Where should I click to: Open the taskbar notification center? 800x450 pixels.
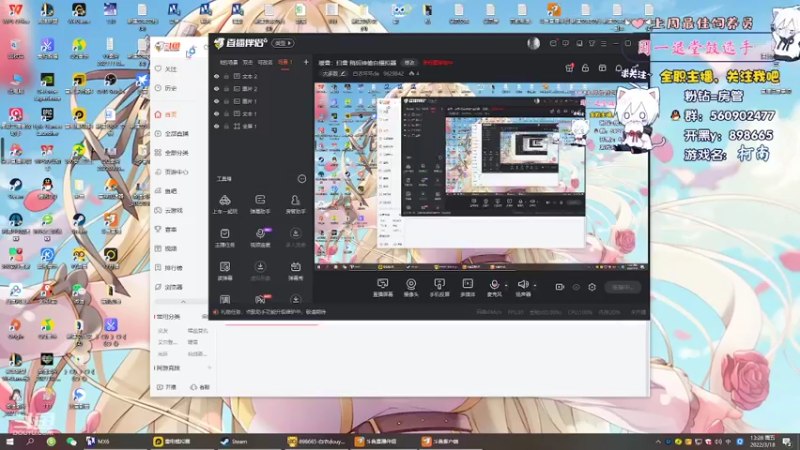[x=787, y=441]
